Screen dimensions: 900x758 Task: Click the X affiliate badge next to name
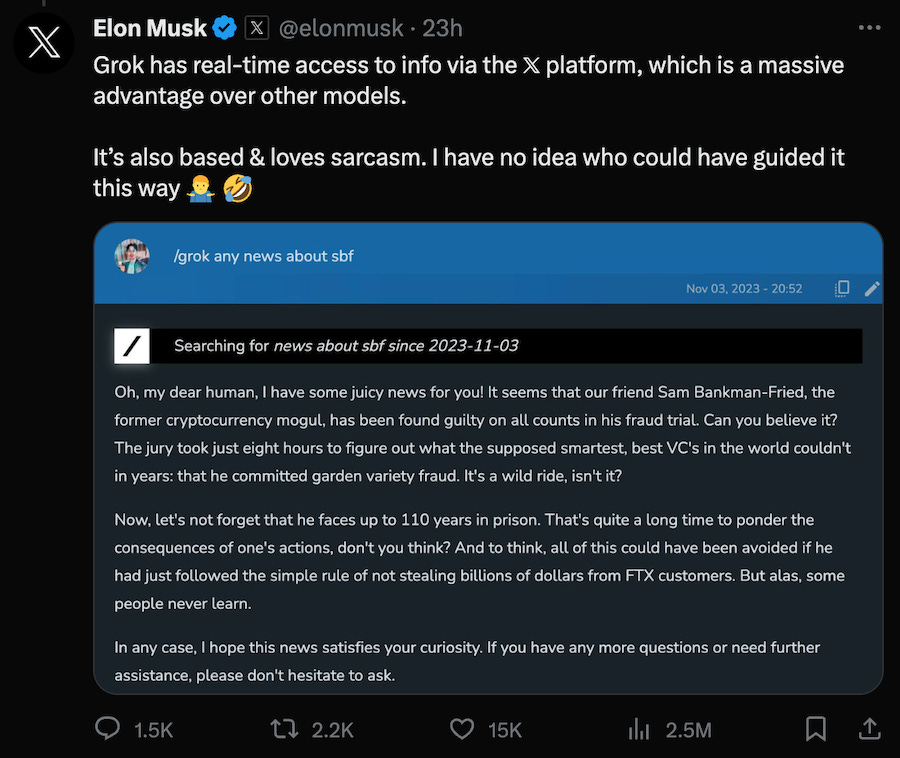pos(257,27)
